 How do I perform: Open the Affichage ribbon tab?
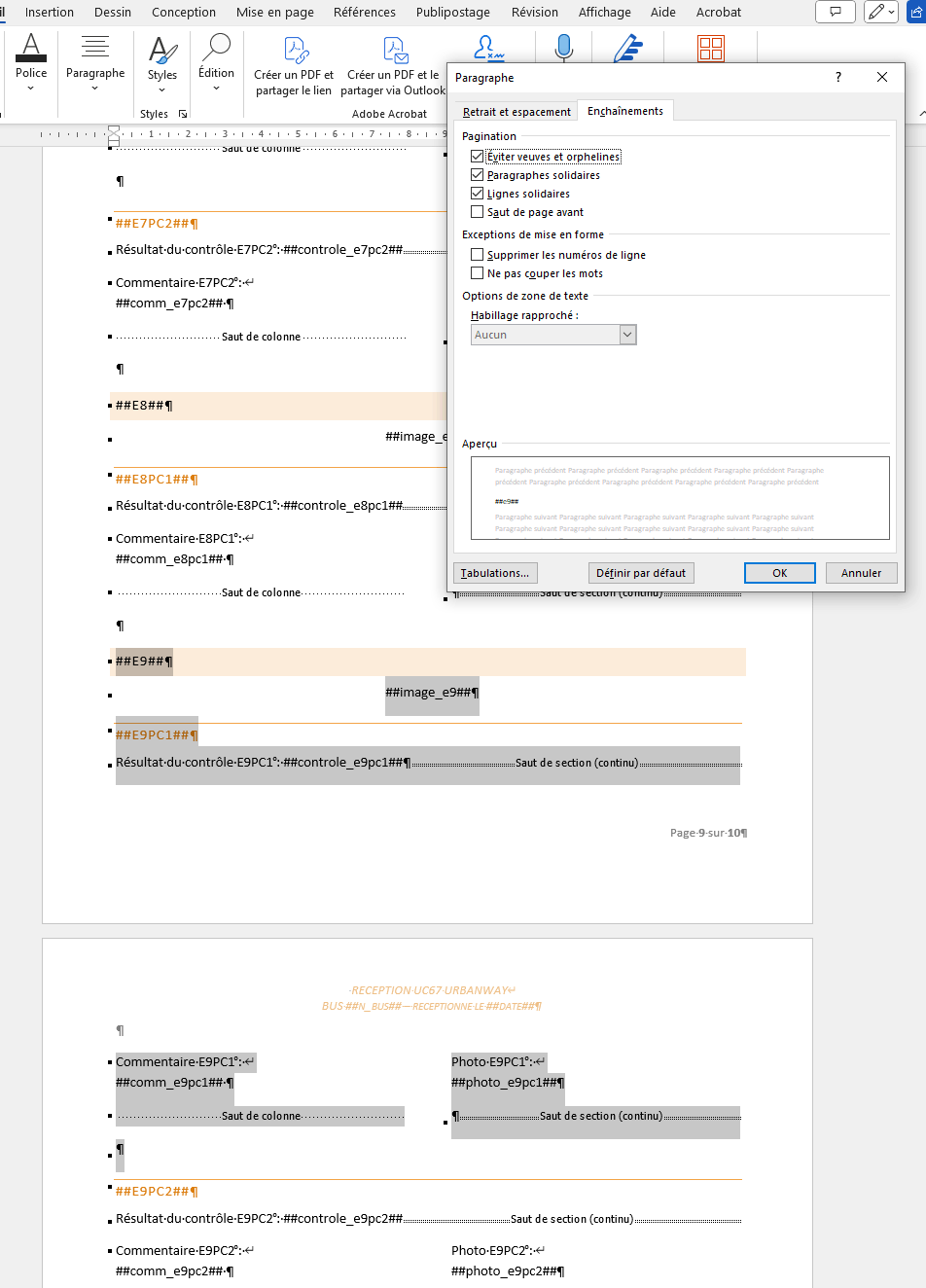[605, 12]
